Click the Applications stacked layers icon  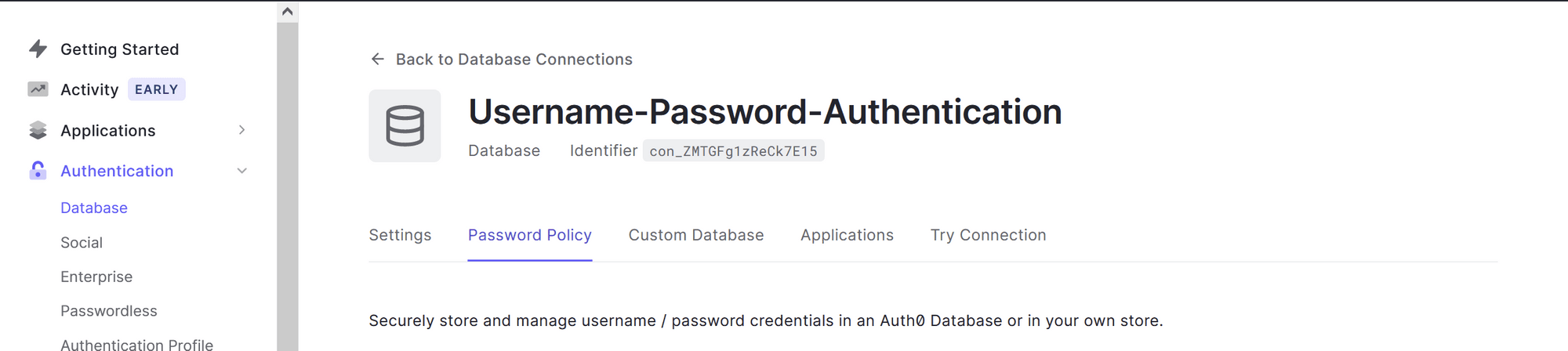coord(38,130)
